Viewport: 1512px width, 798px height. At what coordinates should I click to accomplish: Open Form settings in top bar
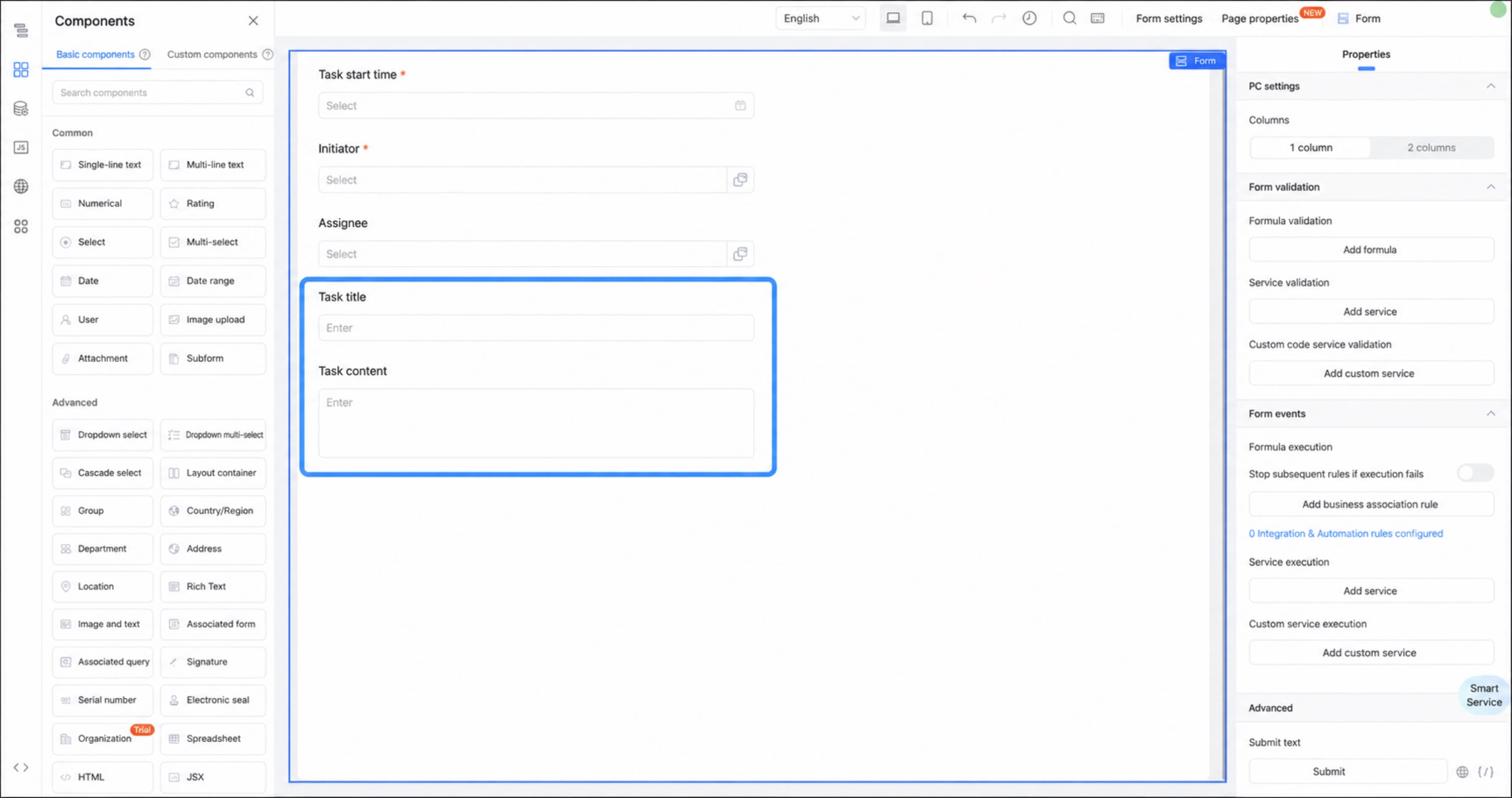click(1169, 18)
